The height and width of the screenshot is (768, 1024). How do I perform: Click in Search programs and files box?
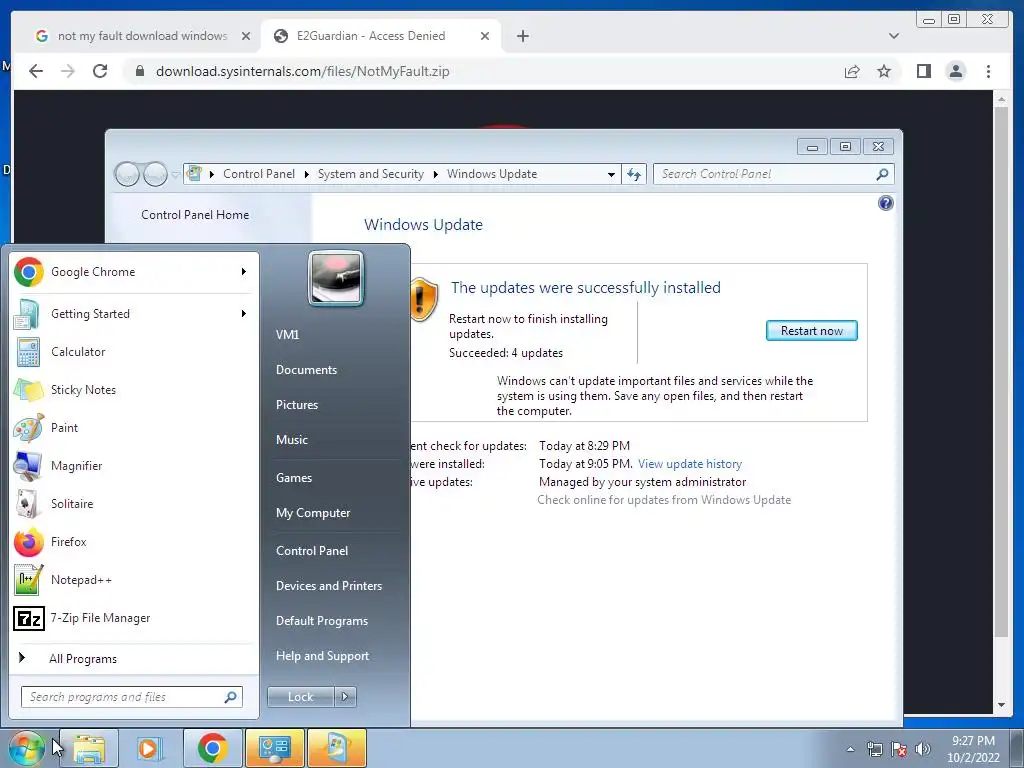(x=132, y=697)
